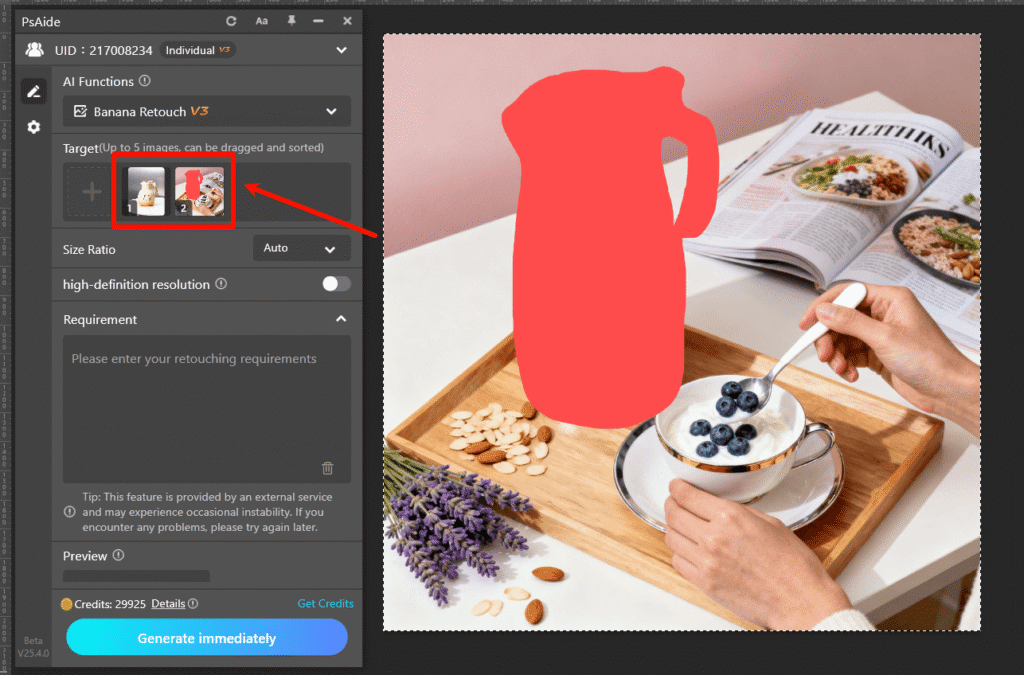Click the Details link next to Credits
This screenshot has height=675, width=1024.
pyautogui.click(x=168, y=603)
